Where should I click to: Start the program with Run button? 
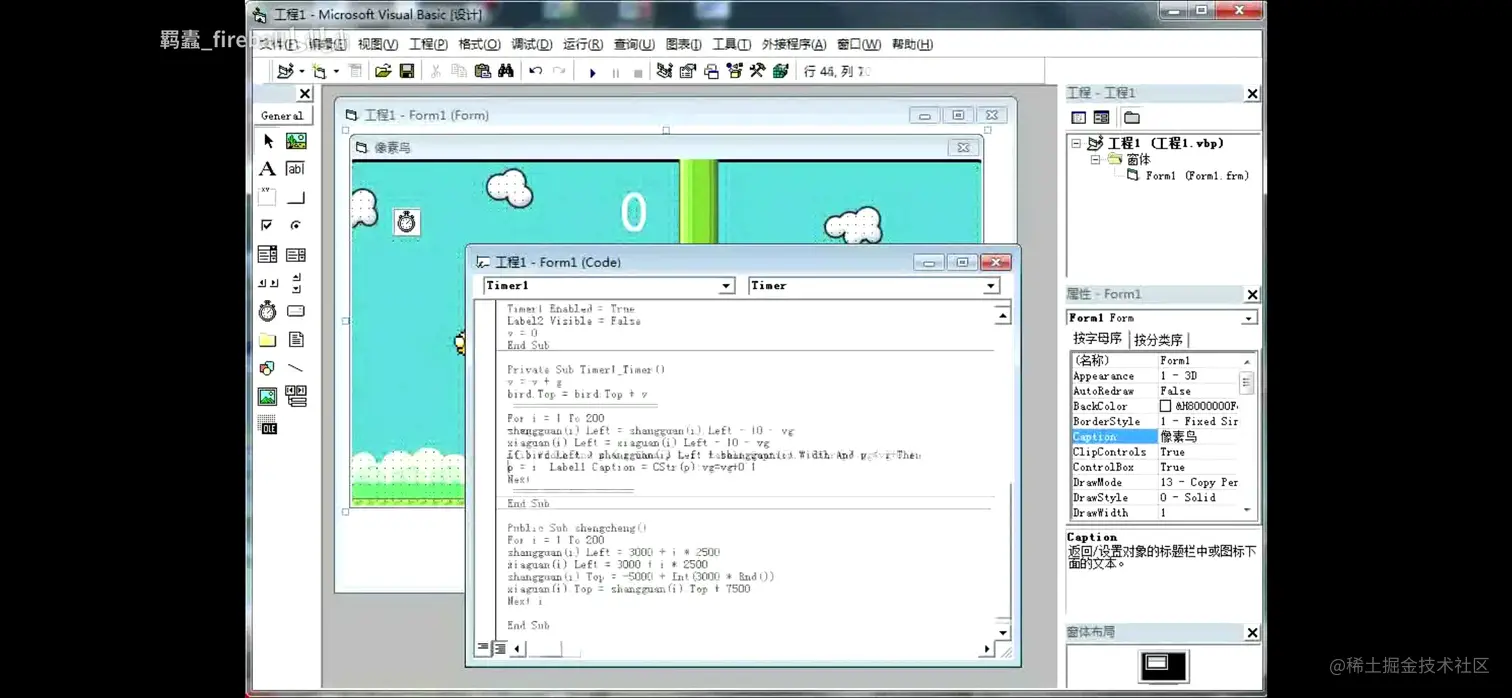[592, 72]
